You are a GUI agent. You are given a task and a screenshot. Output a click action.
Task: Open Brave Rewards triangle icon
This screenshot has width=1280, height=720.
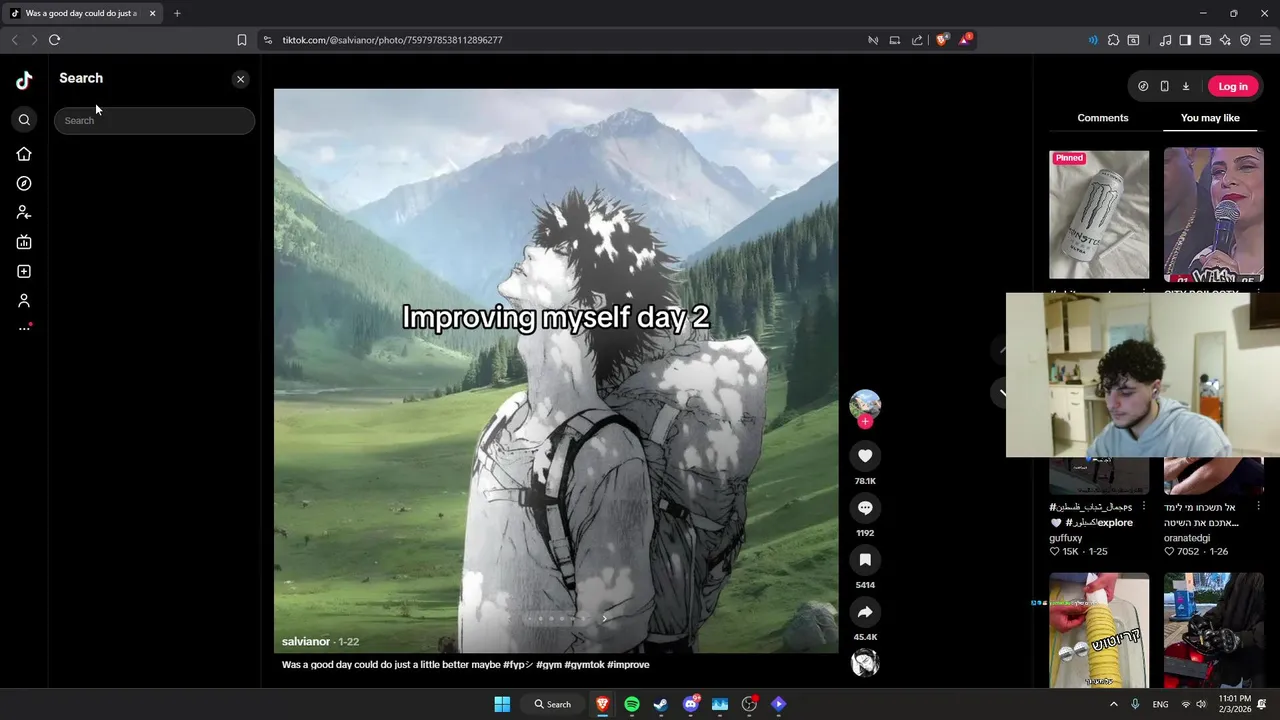click(965, 40)
